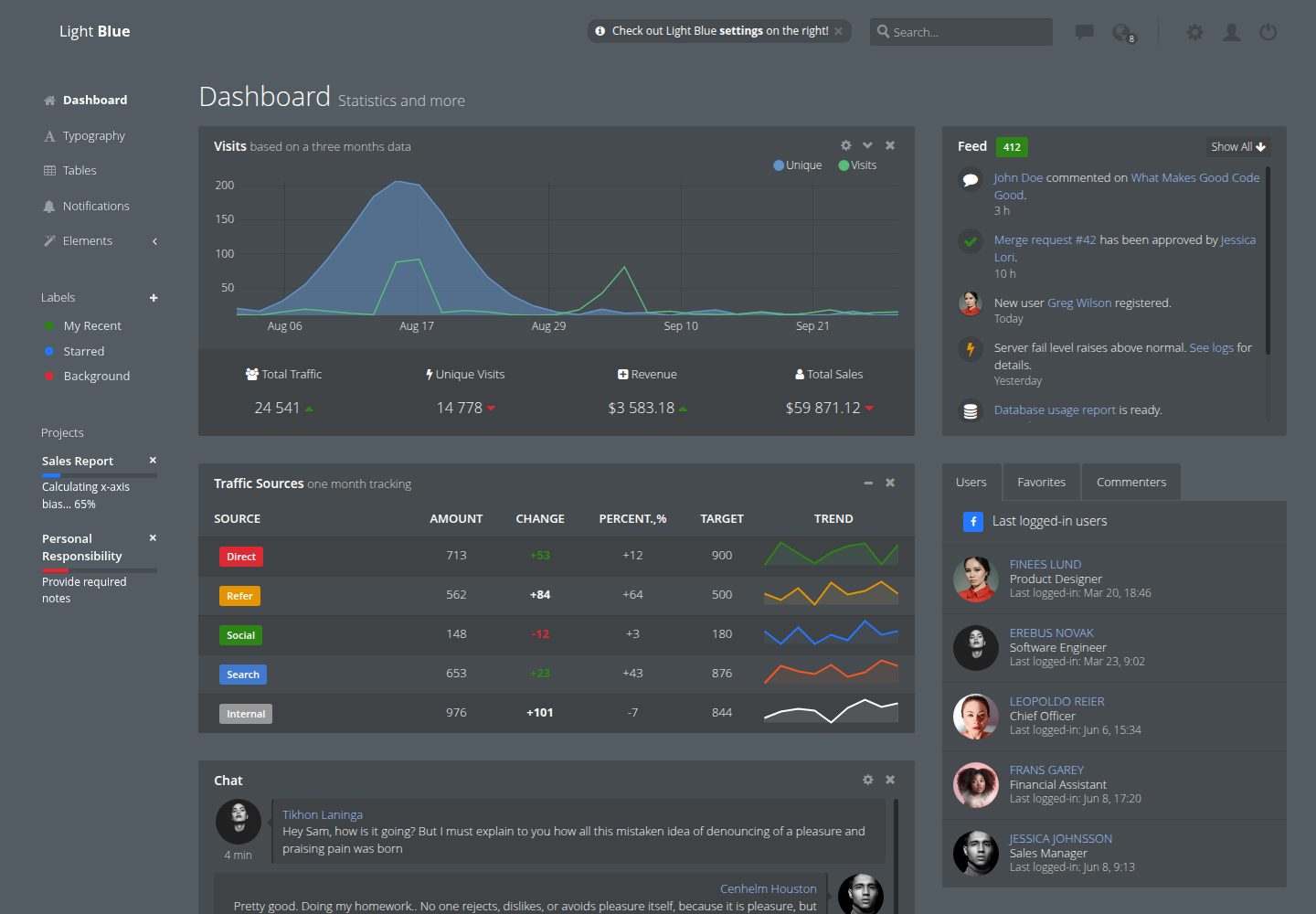Image resolution: width=1316 pixels, height=914 pixels.
Task: Remove the Sales Report project
Action: [x=153, y=461]
